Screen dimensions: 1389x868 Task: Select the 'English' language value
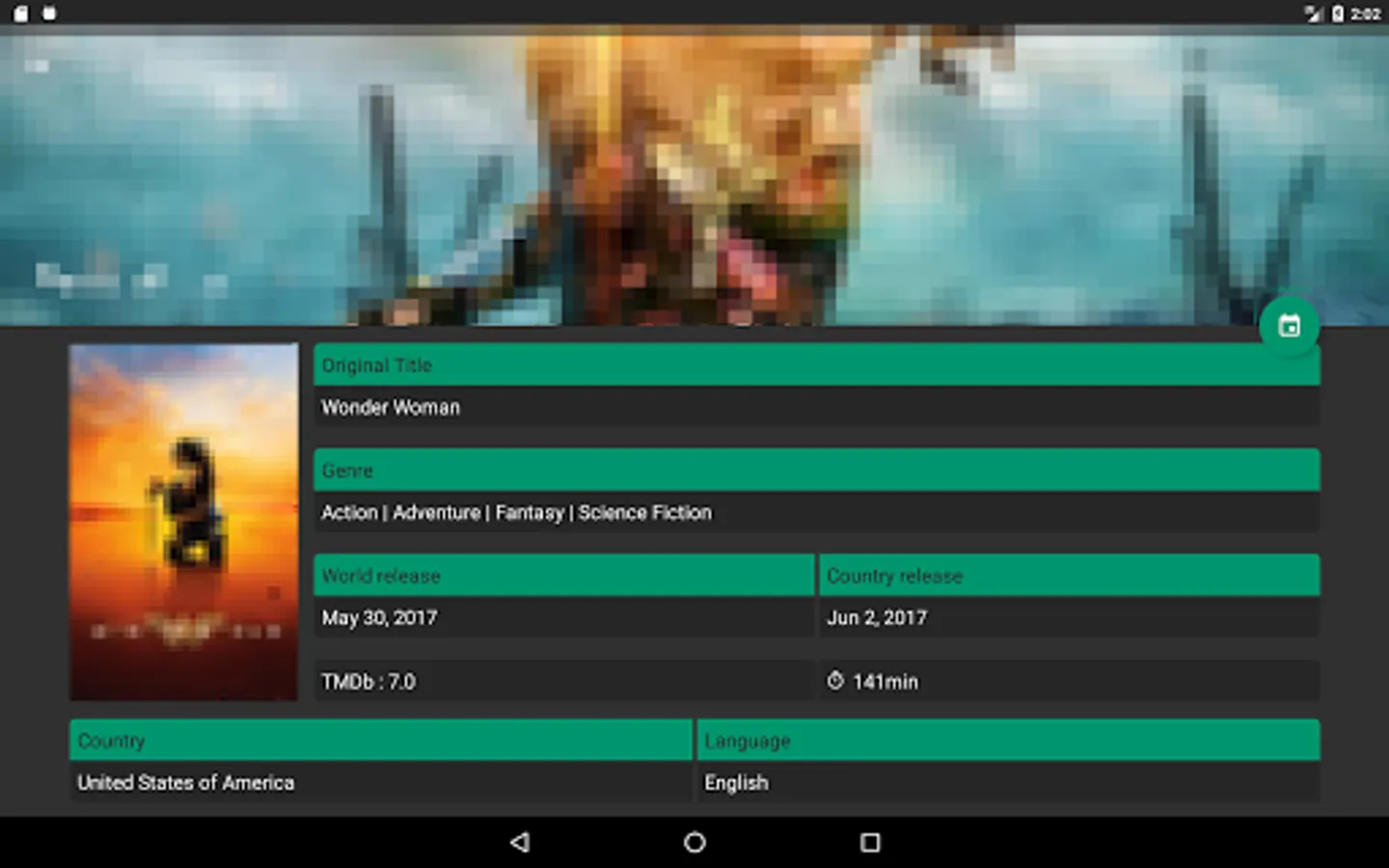pos(736,782)
